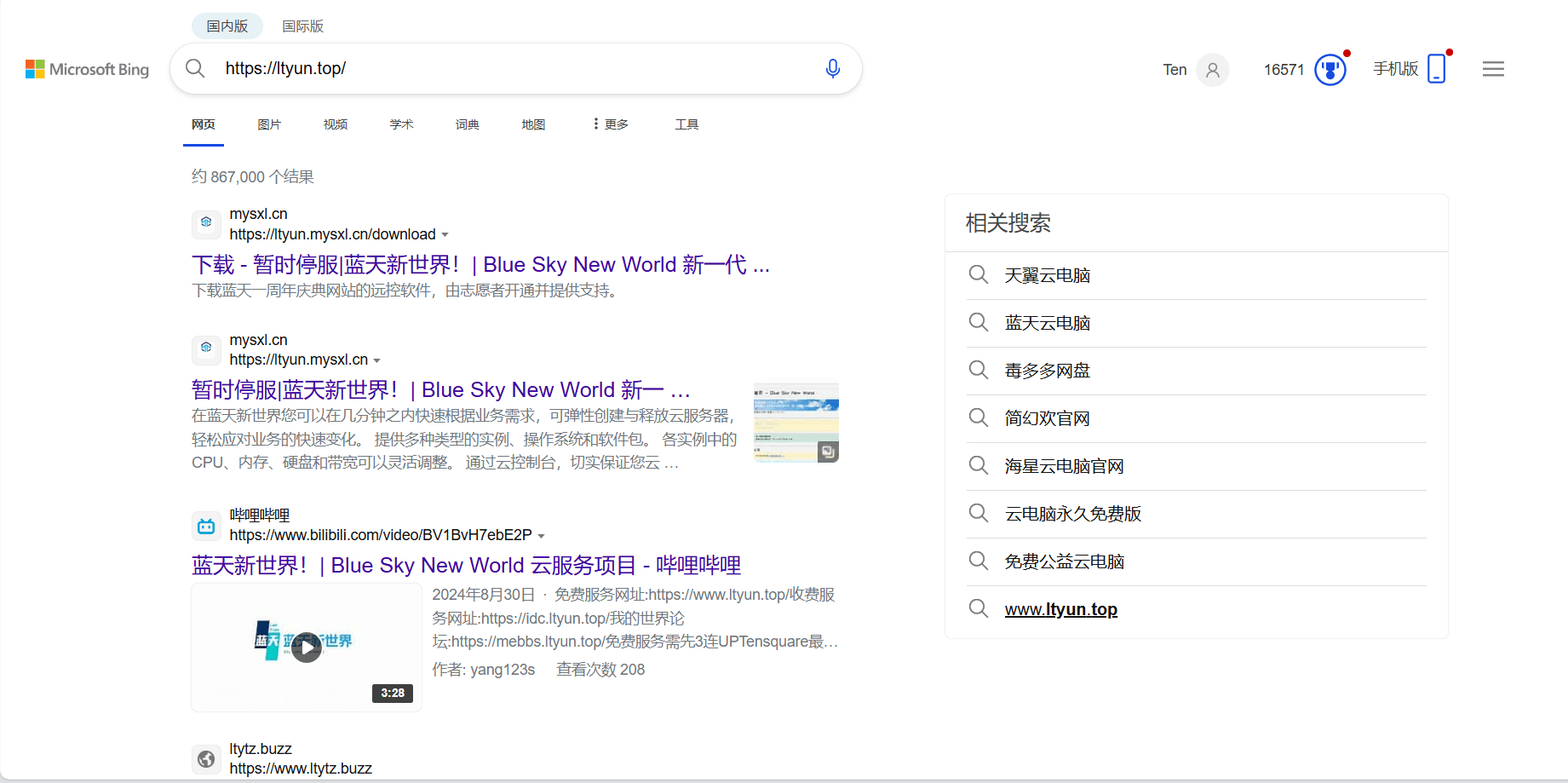Select the 图片 images tab
The image size is (1568, 783).
click(x=269, y=124)
